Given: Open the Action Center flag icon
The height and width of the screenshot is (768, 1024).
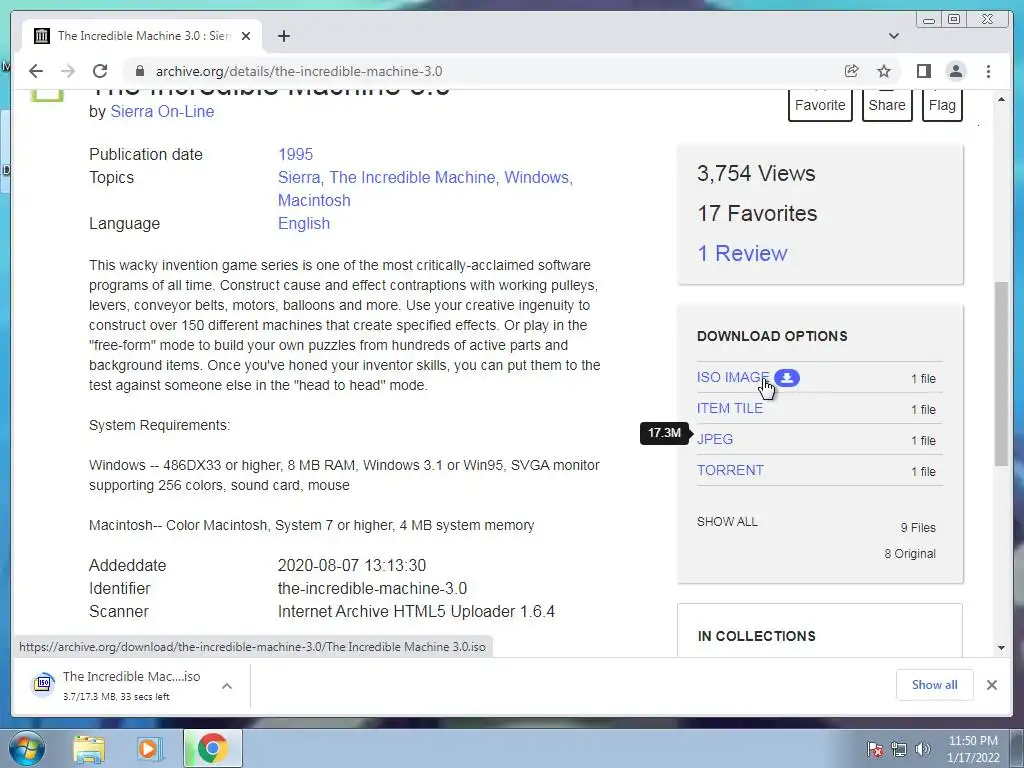Looking at the screenshot, I should click(875, 749).
